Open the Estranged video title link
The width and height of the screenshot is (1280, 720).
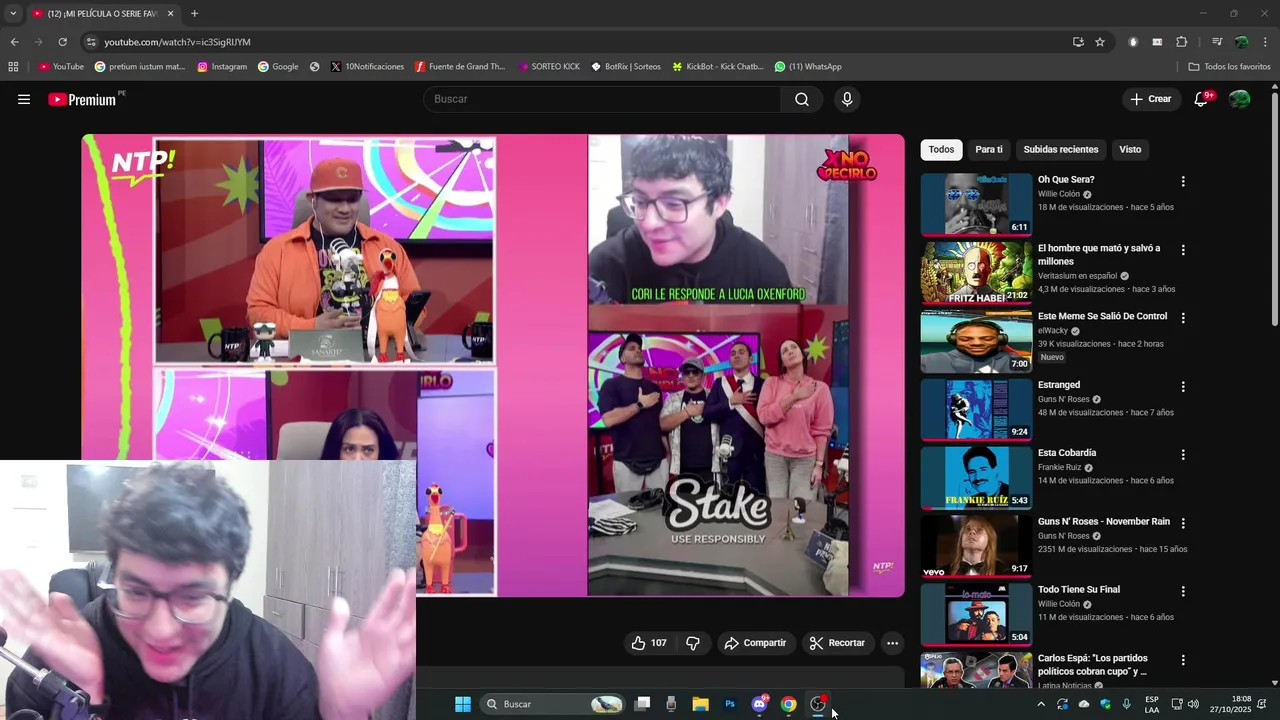tap(1059, 385)
